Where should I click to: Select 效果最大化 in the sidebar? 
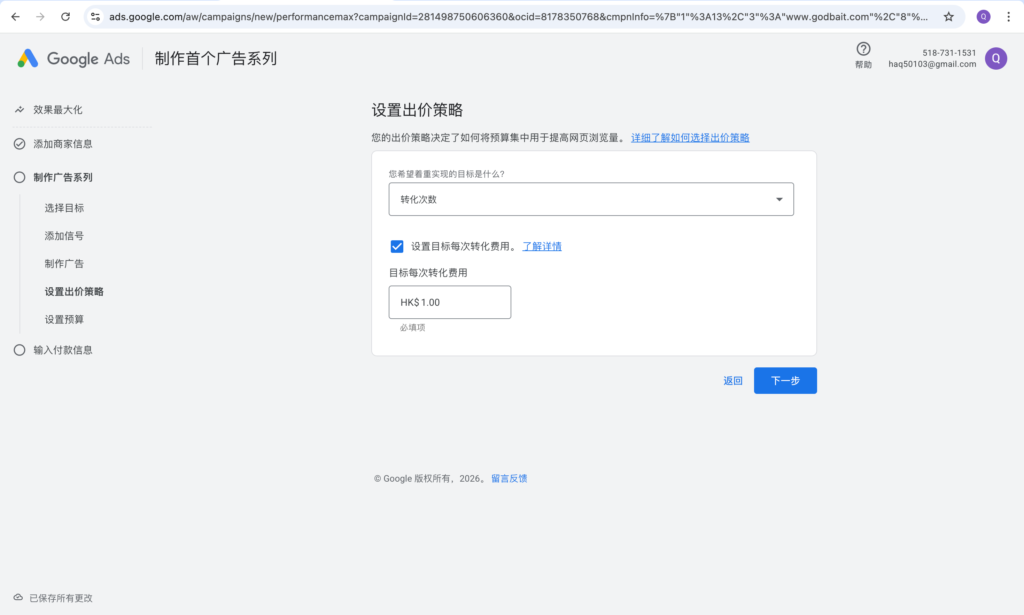[x=57, y=110]
